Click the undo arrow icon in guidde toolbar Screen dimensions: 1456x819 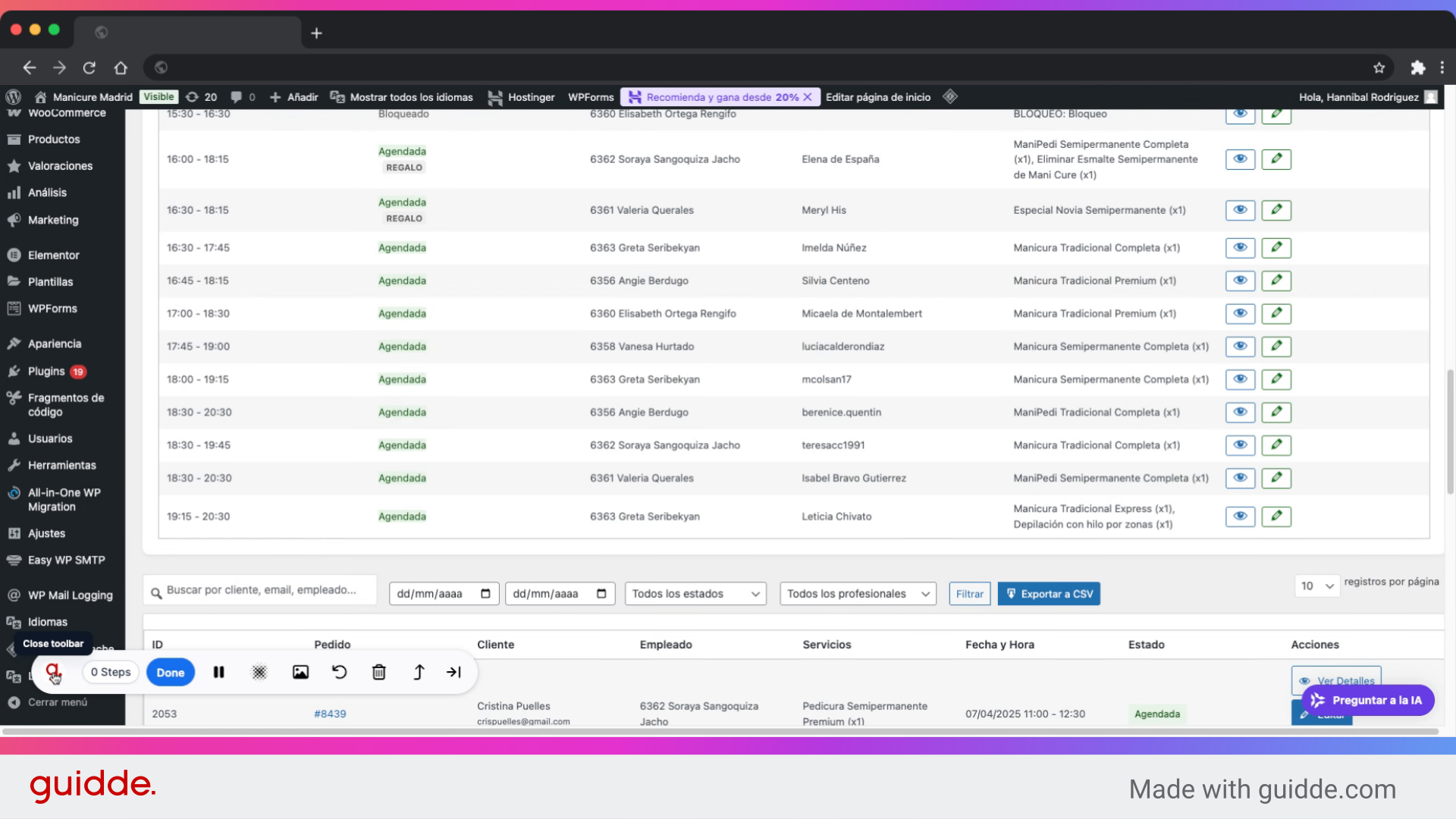tap(339, 672)
